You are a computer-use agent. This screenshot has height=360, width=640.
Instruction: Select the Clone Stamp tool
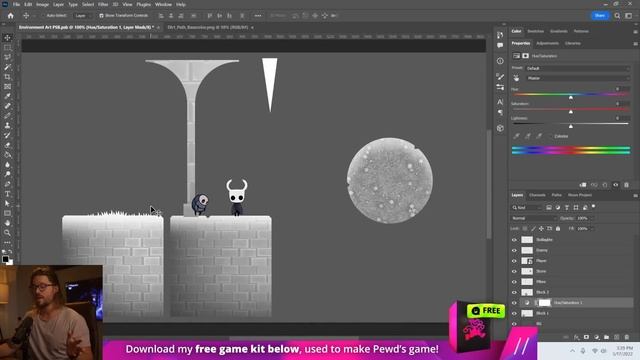click(x=7, y=126)
